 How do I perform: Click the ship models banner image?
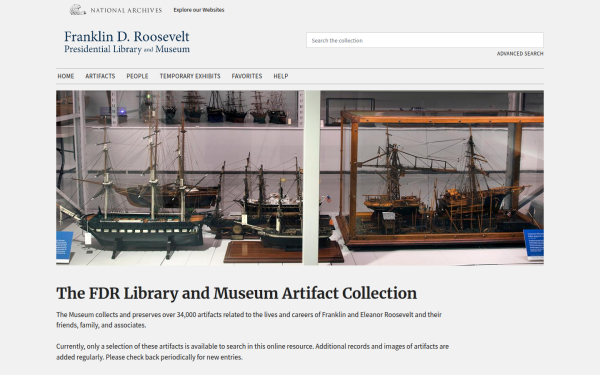pos(300,178)
